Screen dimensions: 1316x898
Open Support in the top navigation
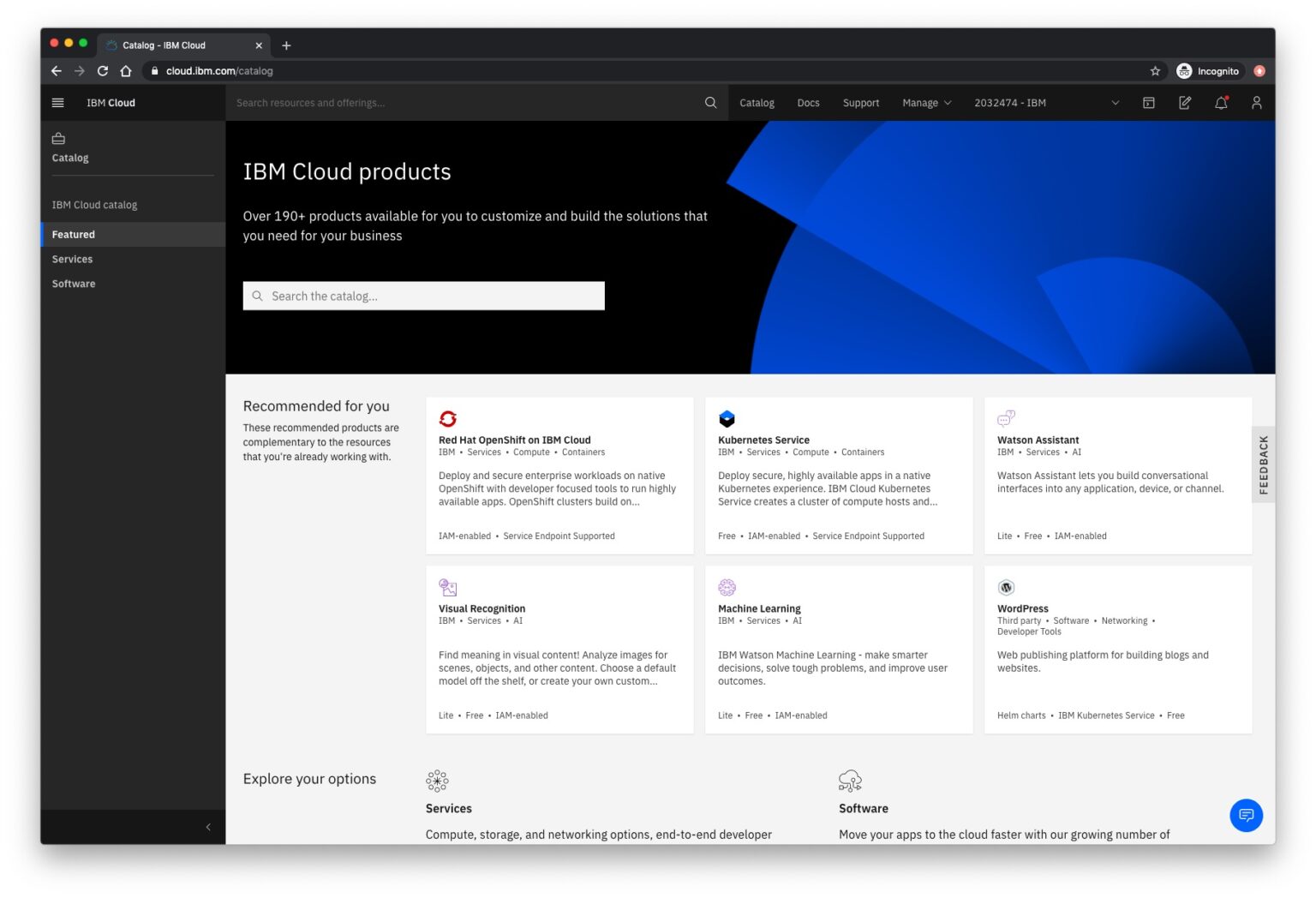pyautogui.click(x=860, y=103)
